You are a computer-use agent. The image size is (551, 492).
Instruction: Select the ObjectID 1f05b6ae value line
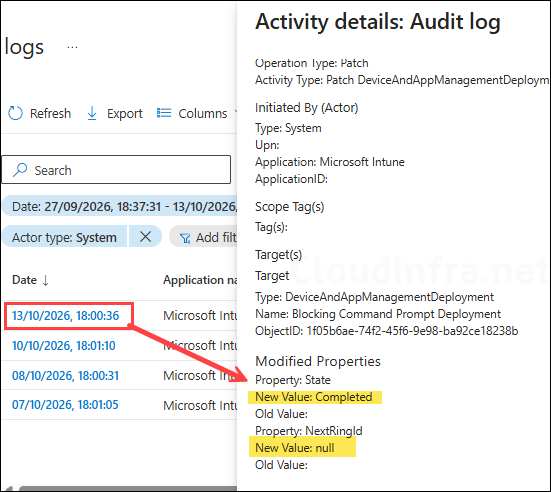pyautogui.click(x=387, y=331)
